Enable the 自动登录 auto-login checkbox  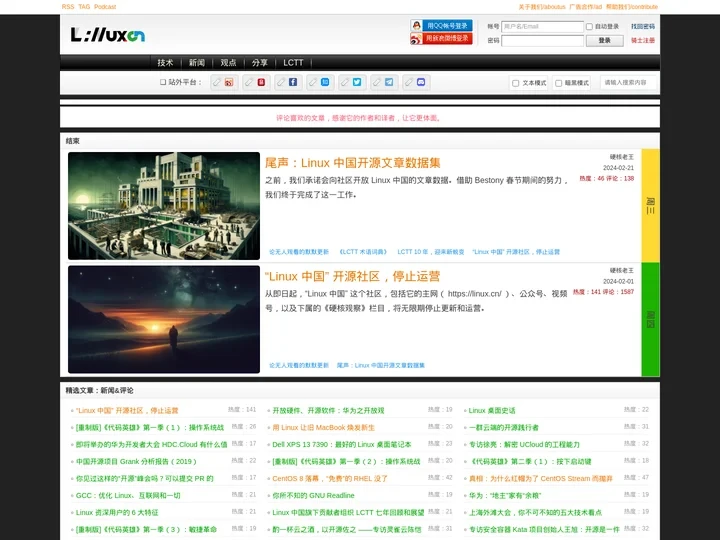coord(589,27)
